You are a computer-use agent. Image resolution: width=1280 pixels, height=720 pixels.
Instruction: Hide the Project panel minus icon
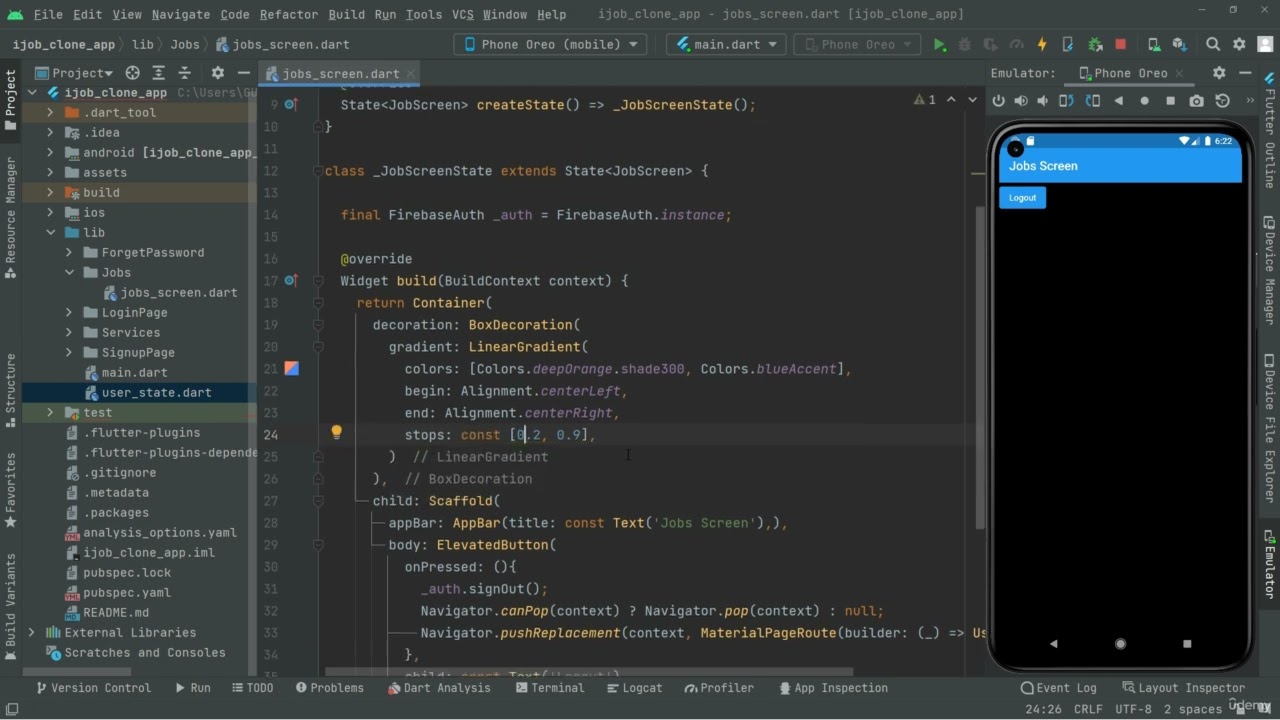(243, 73)
